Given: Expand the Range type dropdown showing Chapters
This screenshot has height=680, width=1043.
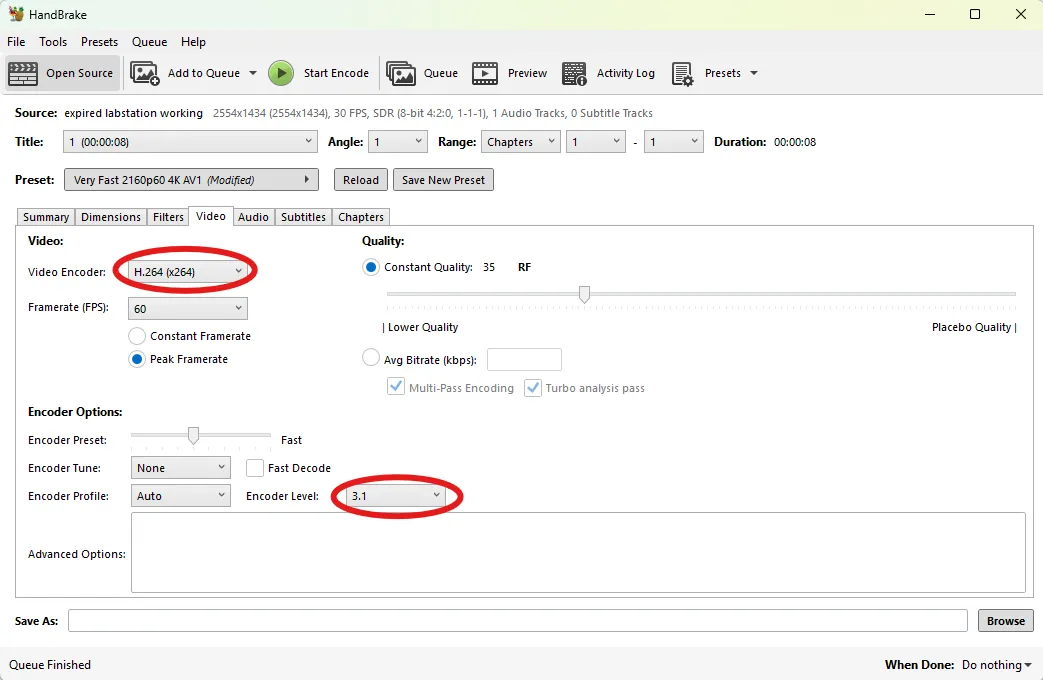Looking at the screenshot, I should click(x=520, y=142).
